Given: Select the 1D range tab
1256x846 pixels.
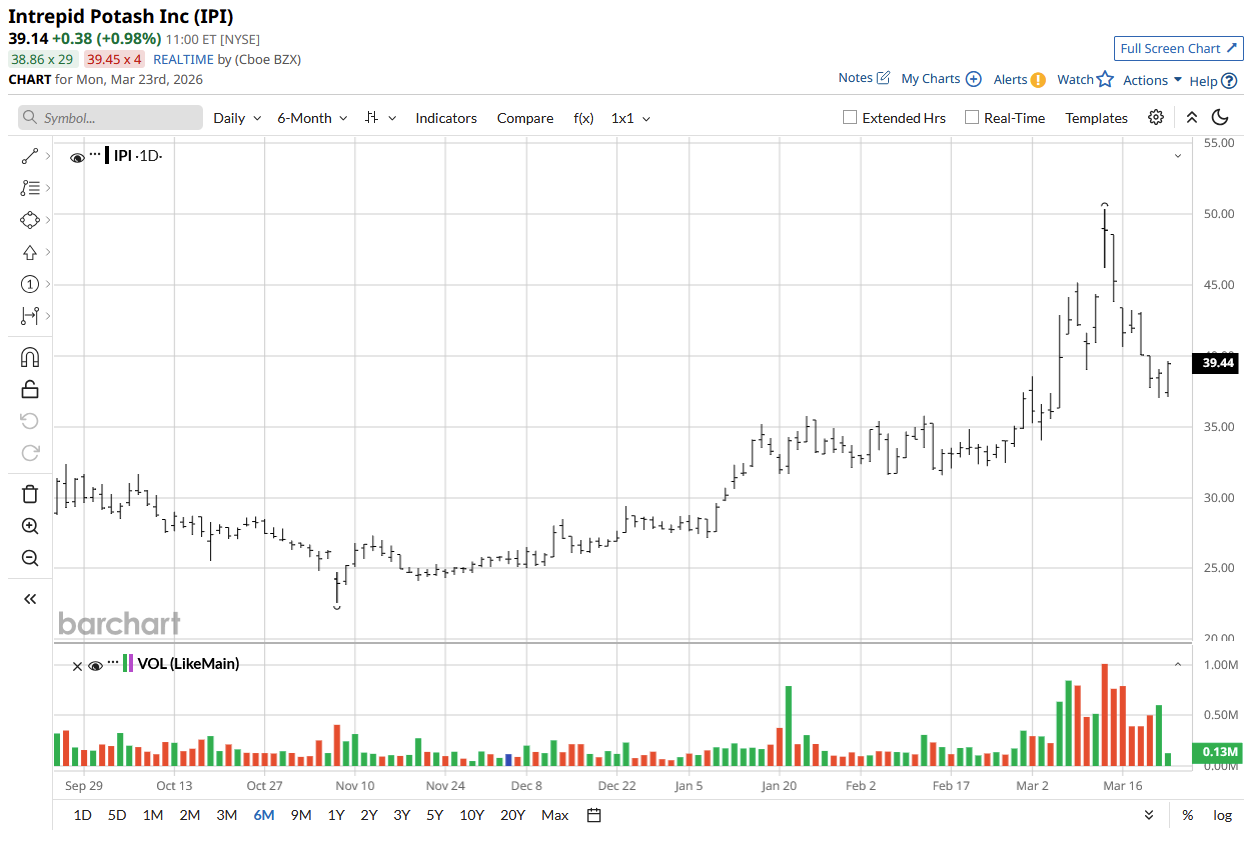Looking at the screenshot, I should tap(82, 815).
